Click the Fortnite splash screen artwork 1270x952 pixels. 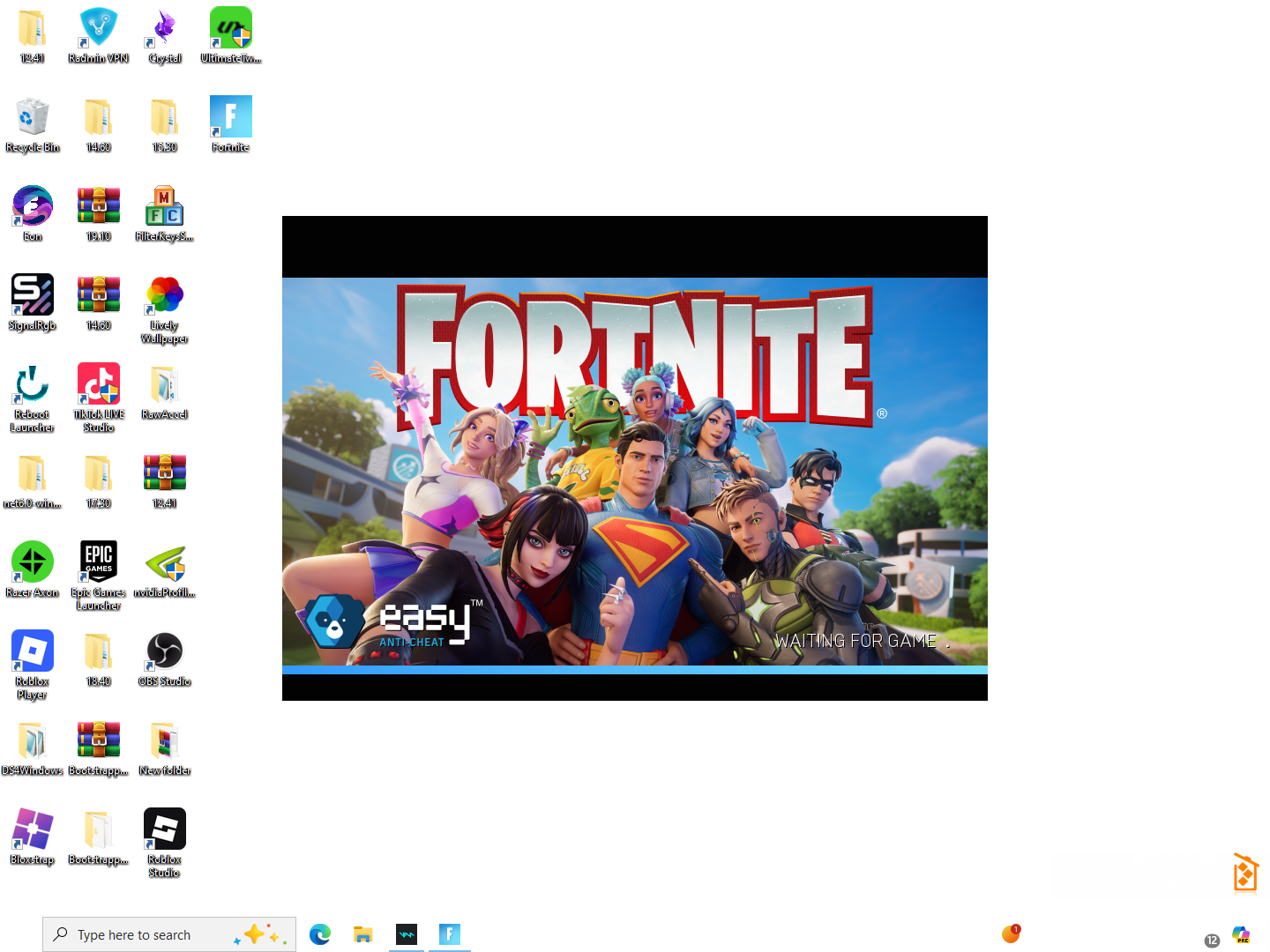coord(635,472)
